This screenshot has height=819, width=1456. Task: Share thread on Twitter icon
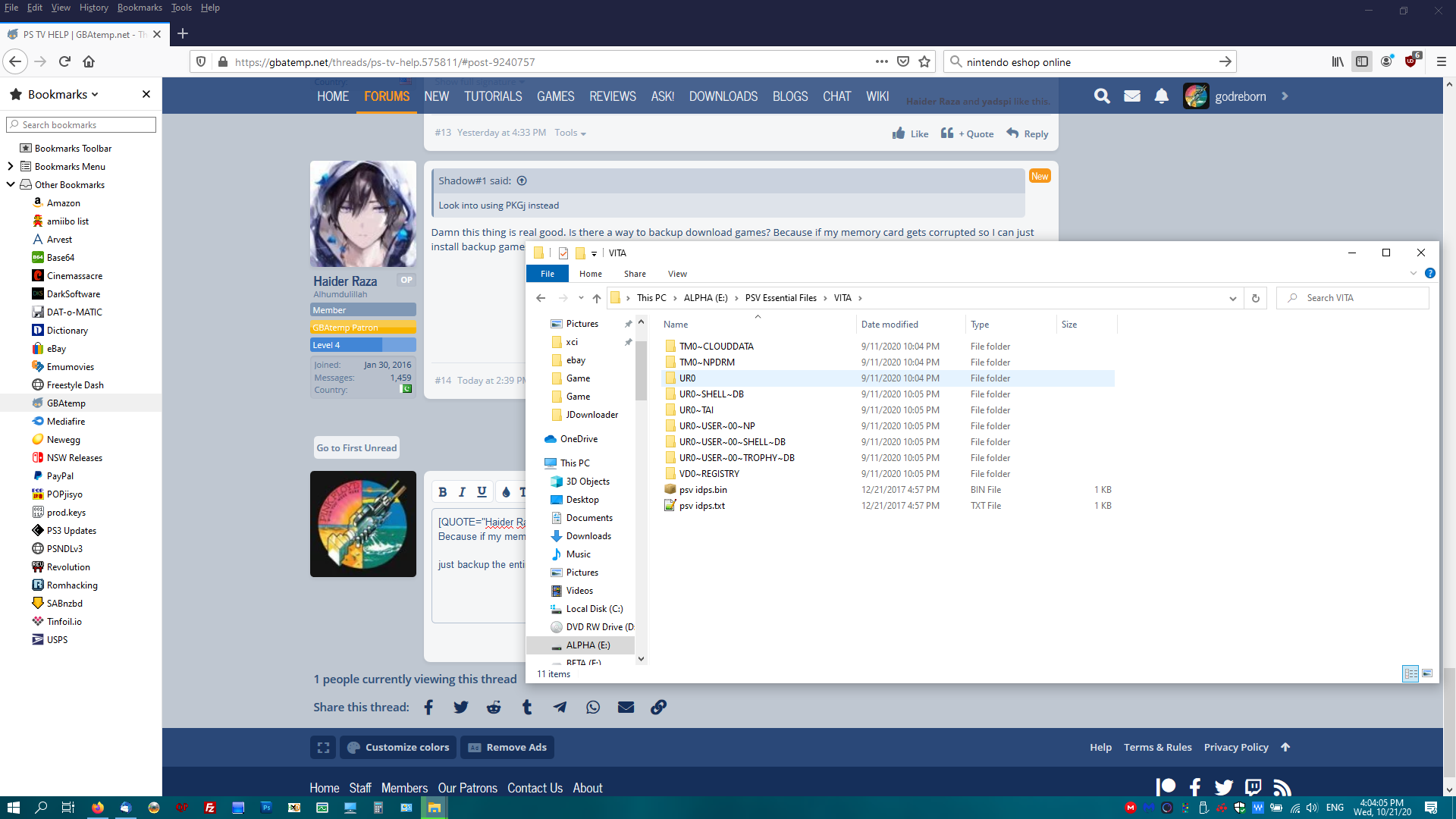click(461, 707)
